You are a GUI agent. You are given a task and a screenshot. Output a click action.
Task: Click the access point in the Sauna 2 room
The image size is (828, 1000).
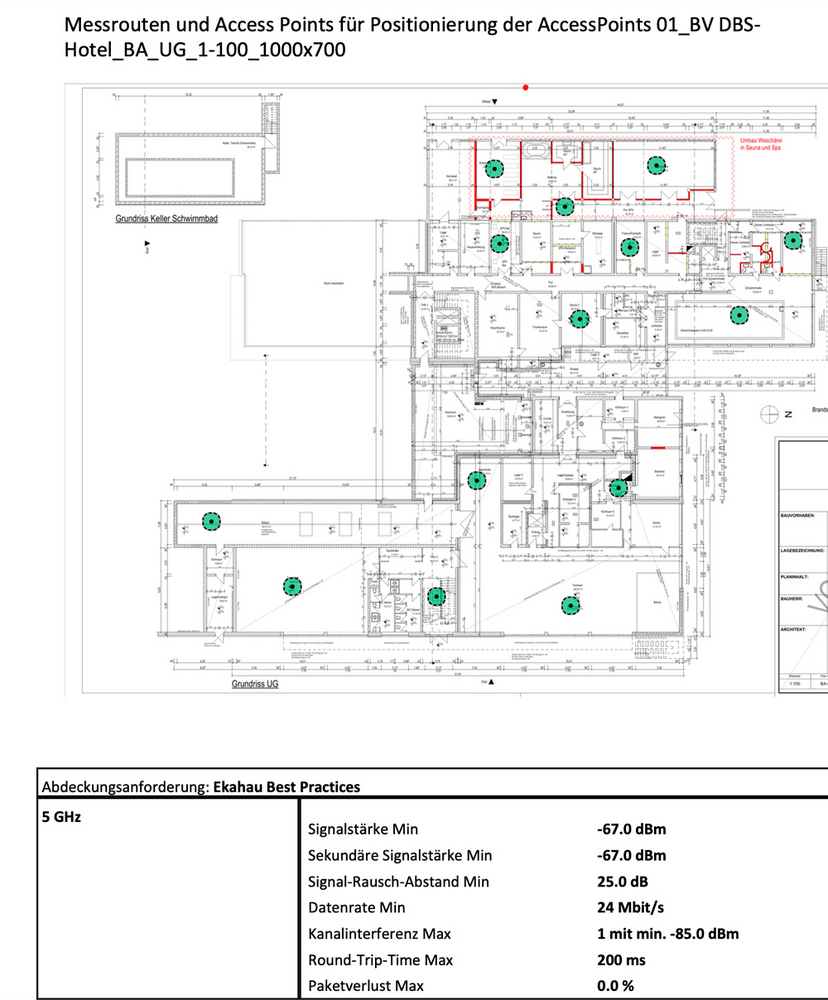click(577, 319)
